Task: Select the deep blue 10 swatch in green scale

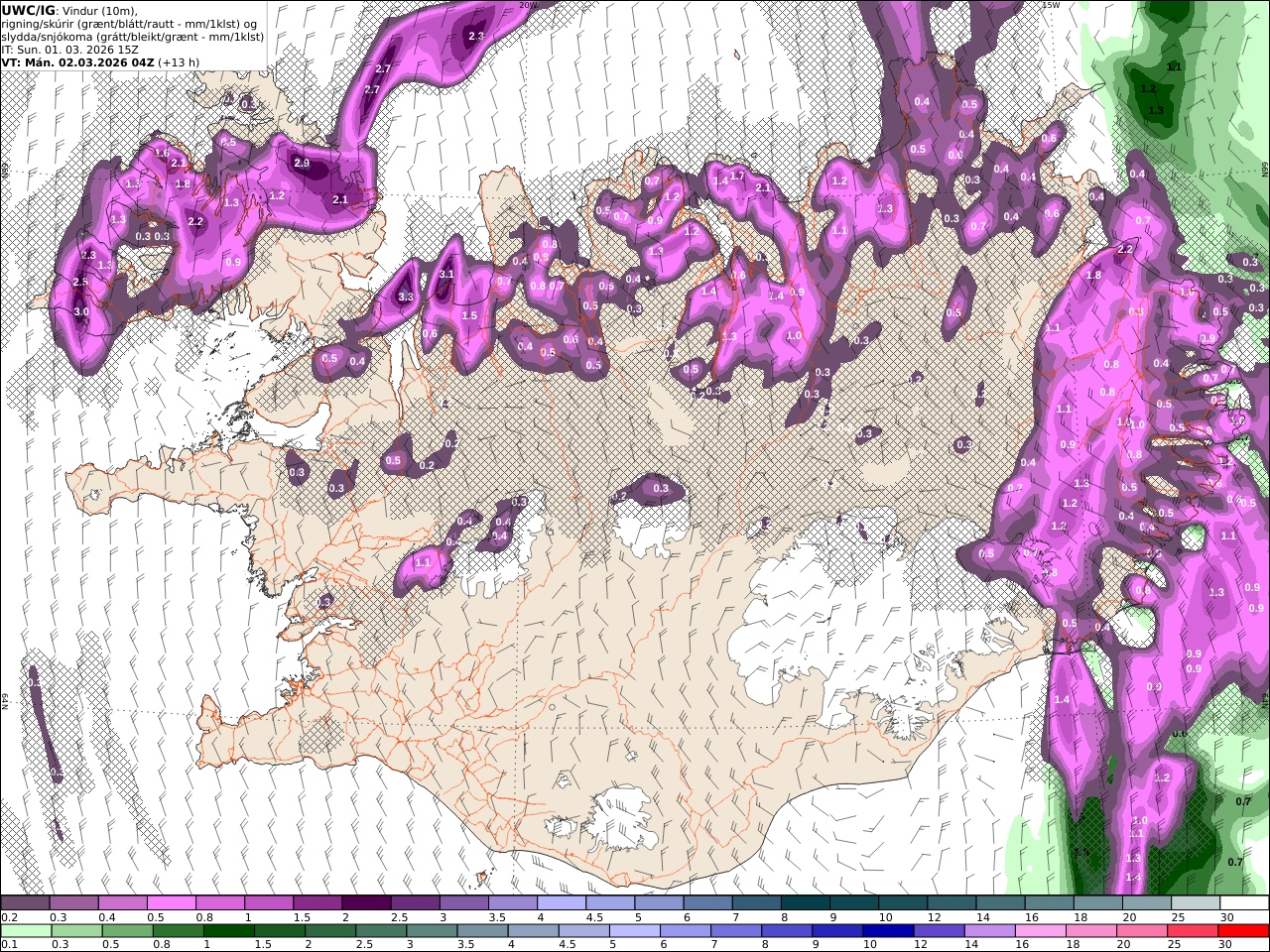Action: pyautogui.click(x=887, y=930)
